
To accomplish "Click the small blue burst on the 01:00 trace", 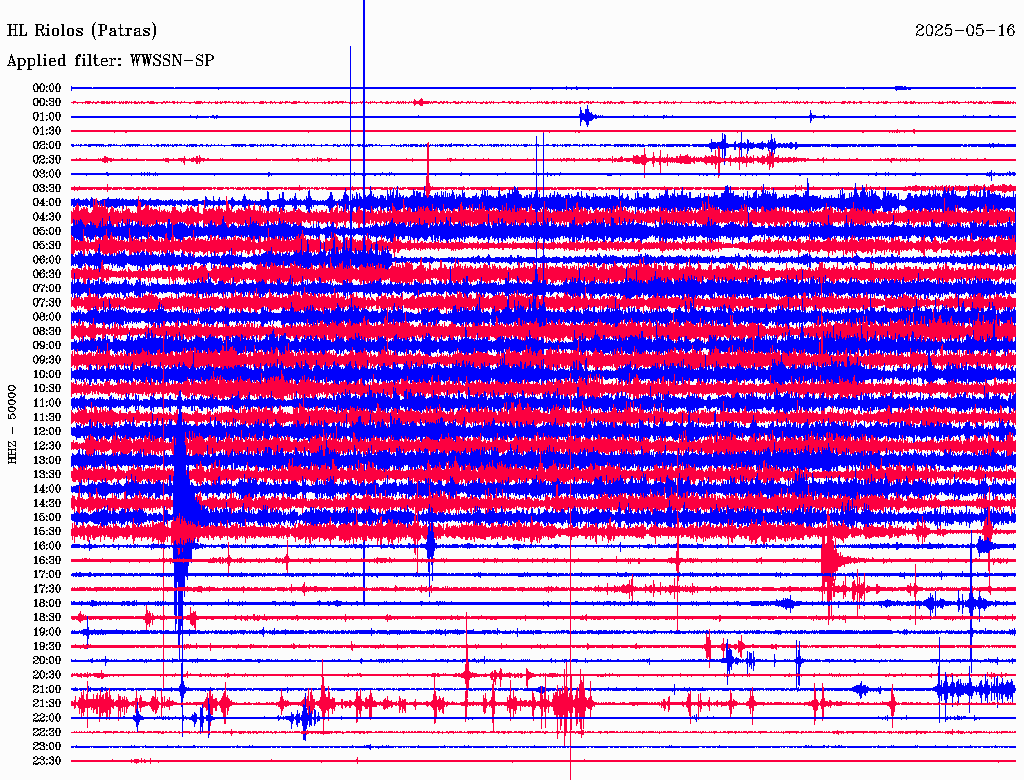I will click(x=587, y=117).
